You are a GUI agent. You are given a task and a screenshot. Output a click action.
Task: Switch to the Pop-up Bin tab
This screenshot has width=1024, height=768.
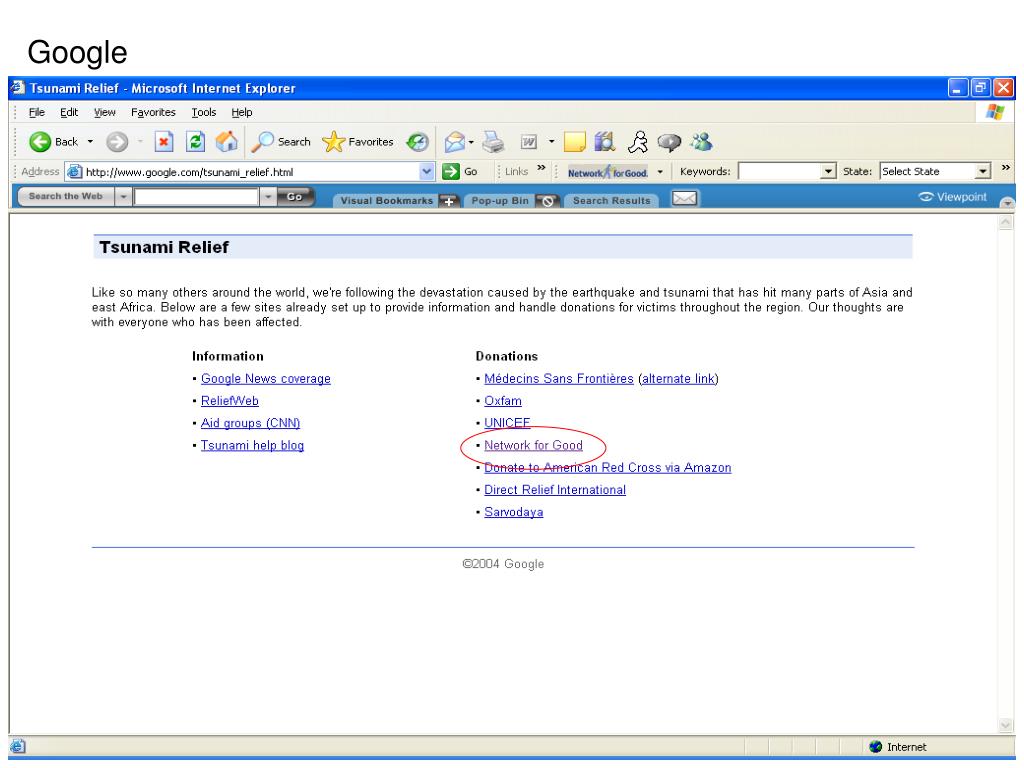[x=500, y=201]
